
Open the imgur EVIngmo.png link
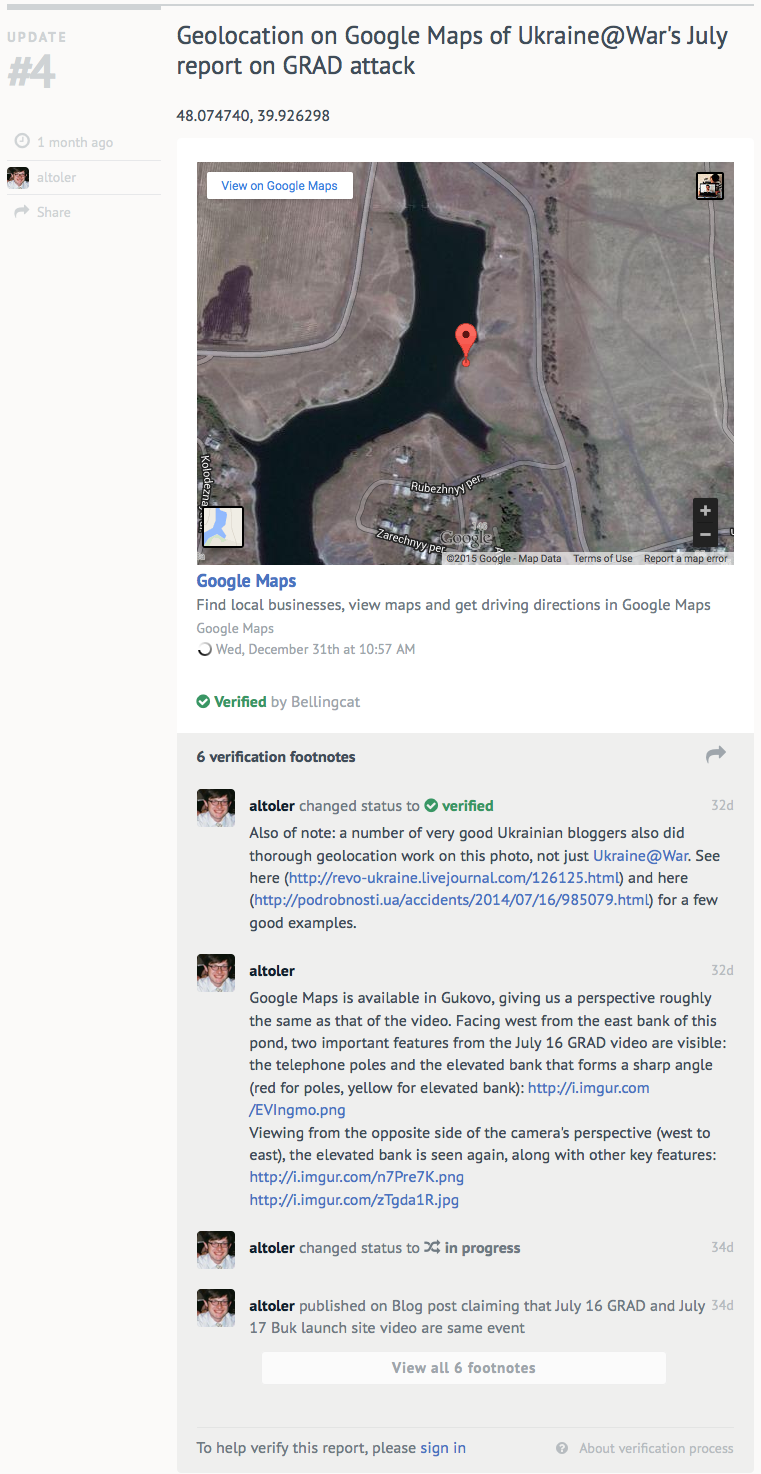(x=449, y=1098)
